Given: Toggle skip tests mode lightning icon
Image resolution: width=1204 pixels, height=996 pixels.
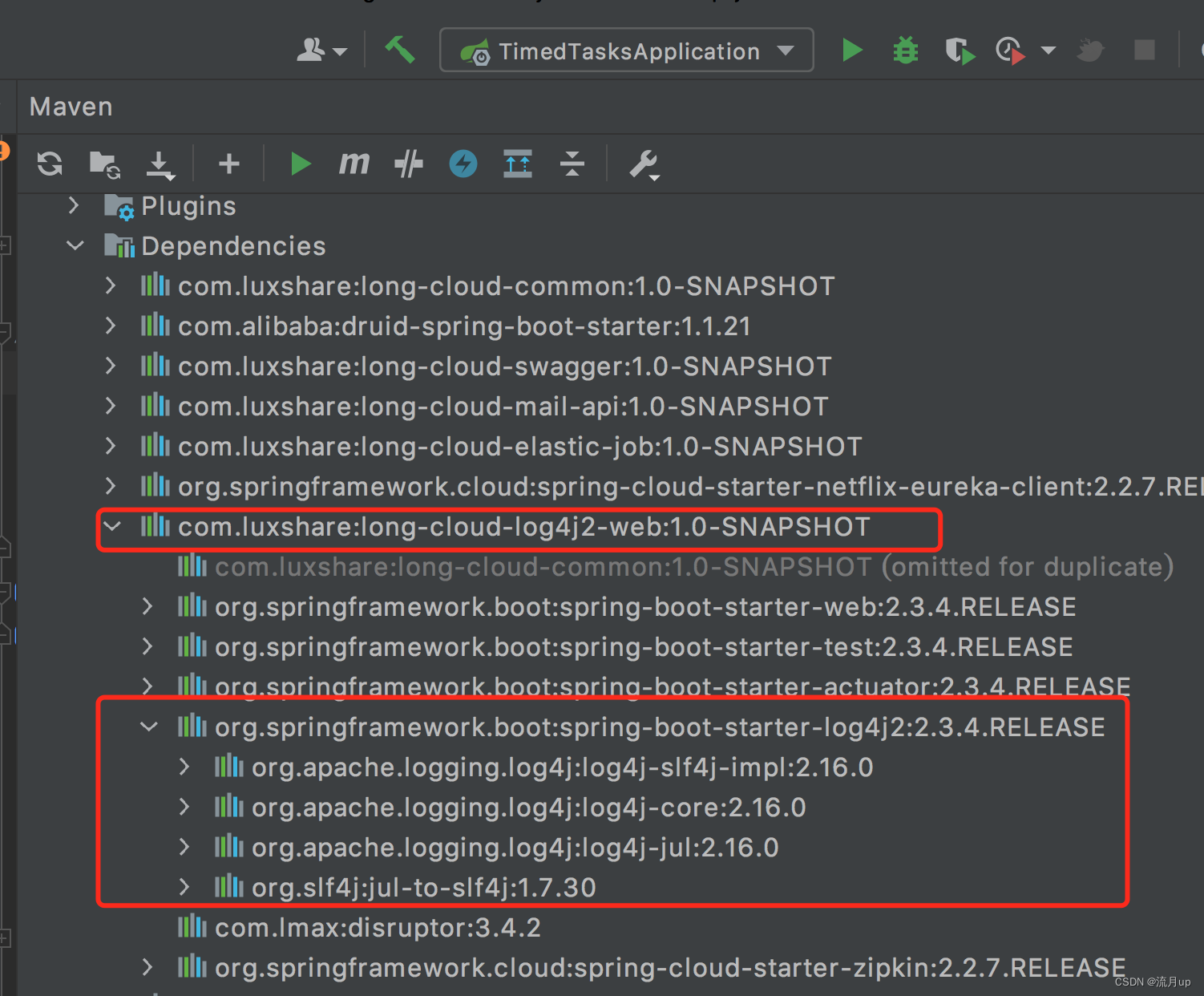Looking at the screenshot, I should (463, 164).
